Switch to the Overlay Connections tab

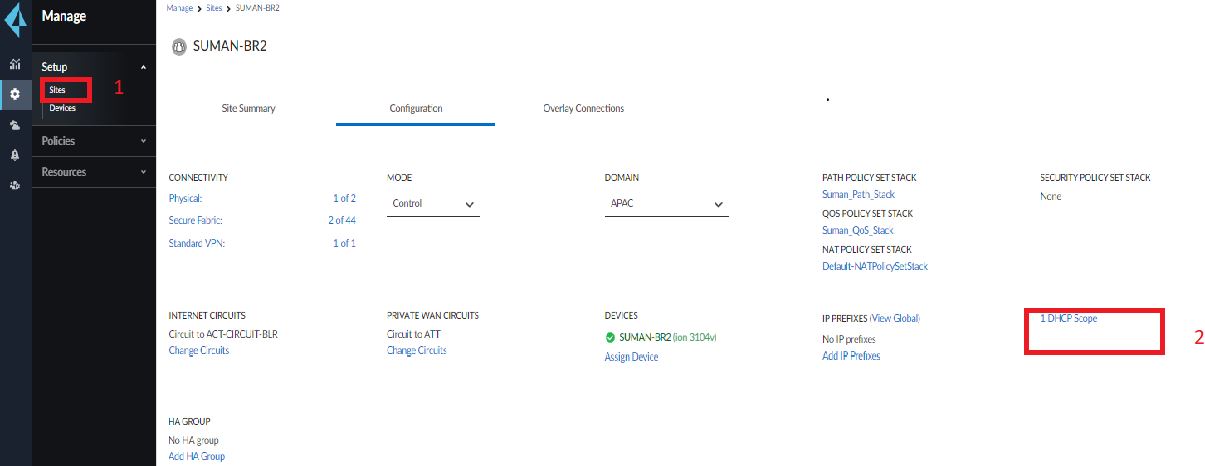[x=583, y=108]
